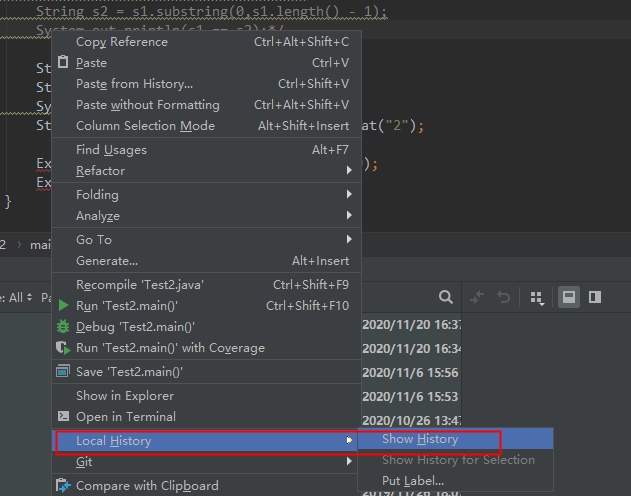Click the green bug Debug icon
This screenshot has height=496, width=631.
63,326
